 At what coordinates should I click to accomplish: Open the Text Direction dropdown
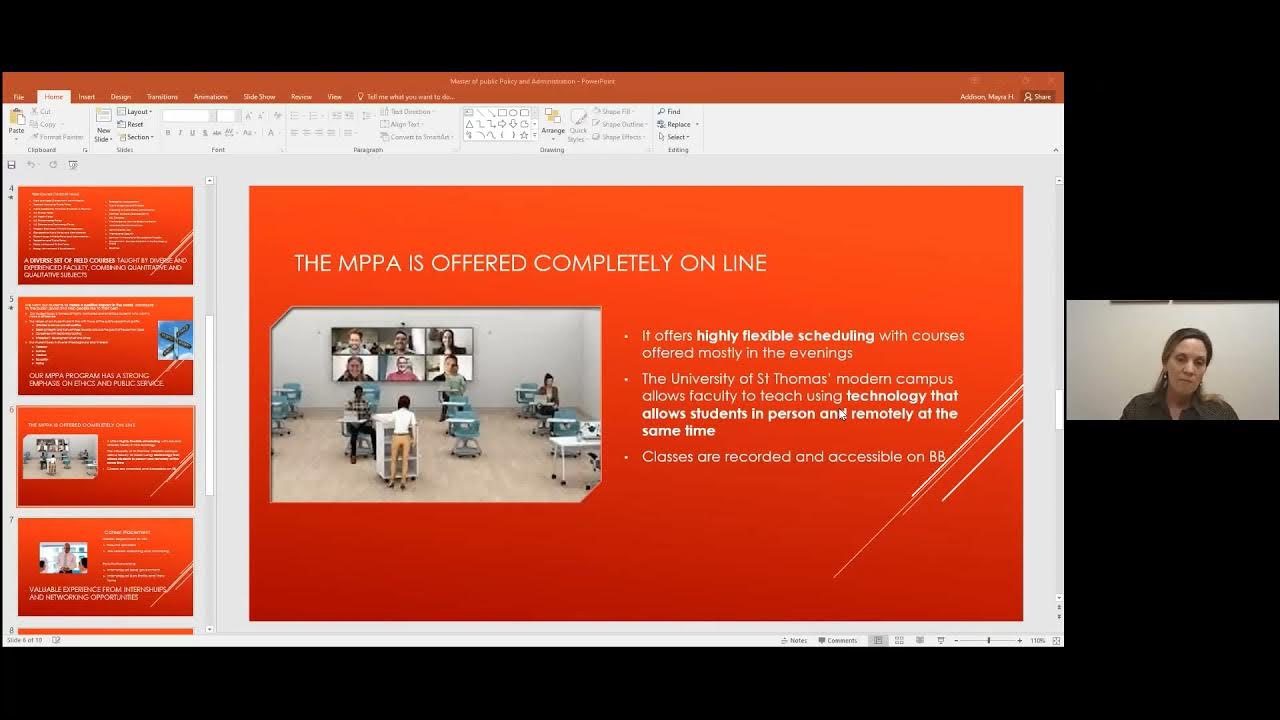tap(407, 111)
